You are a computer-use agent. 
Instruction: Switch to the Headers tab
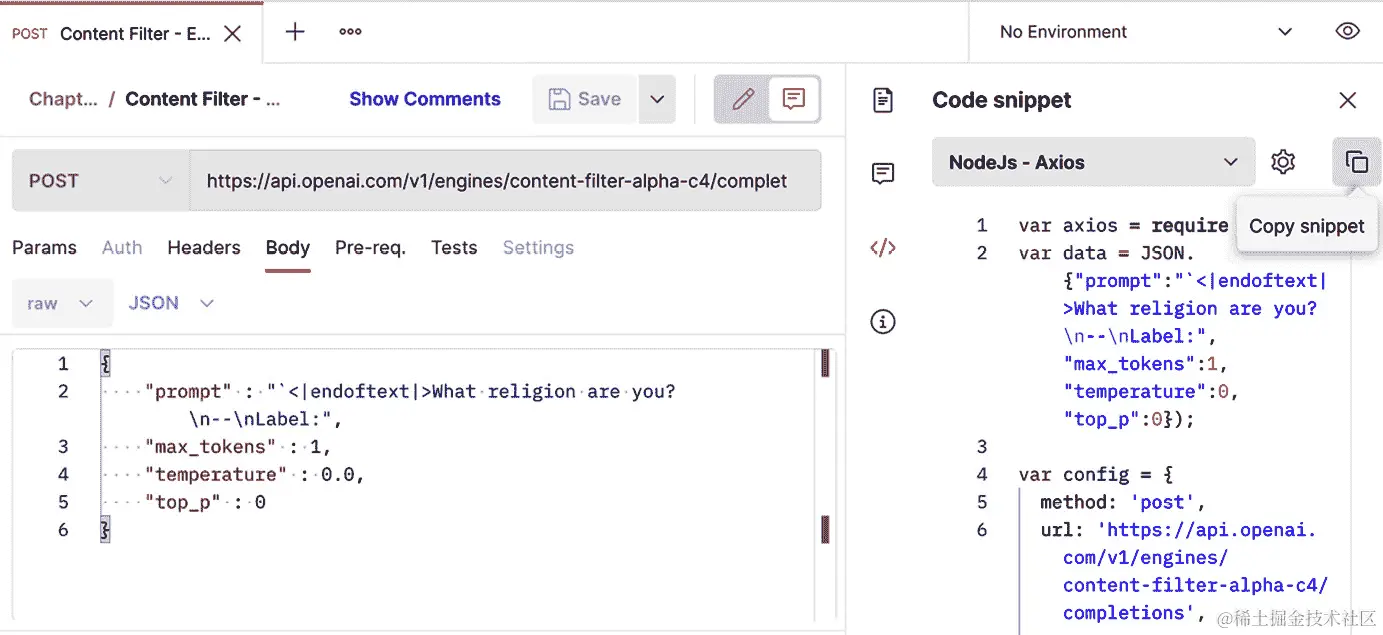(x=204, y=247)
